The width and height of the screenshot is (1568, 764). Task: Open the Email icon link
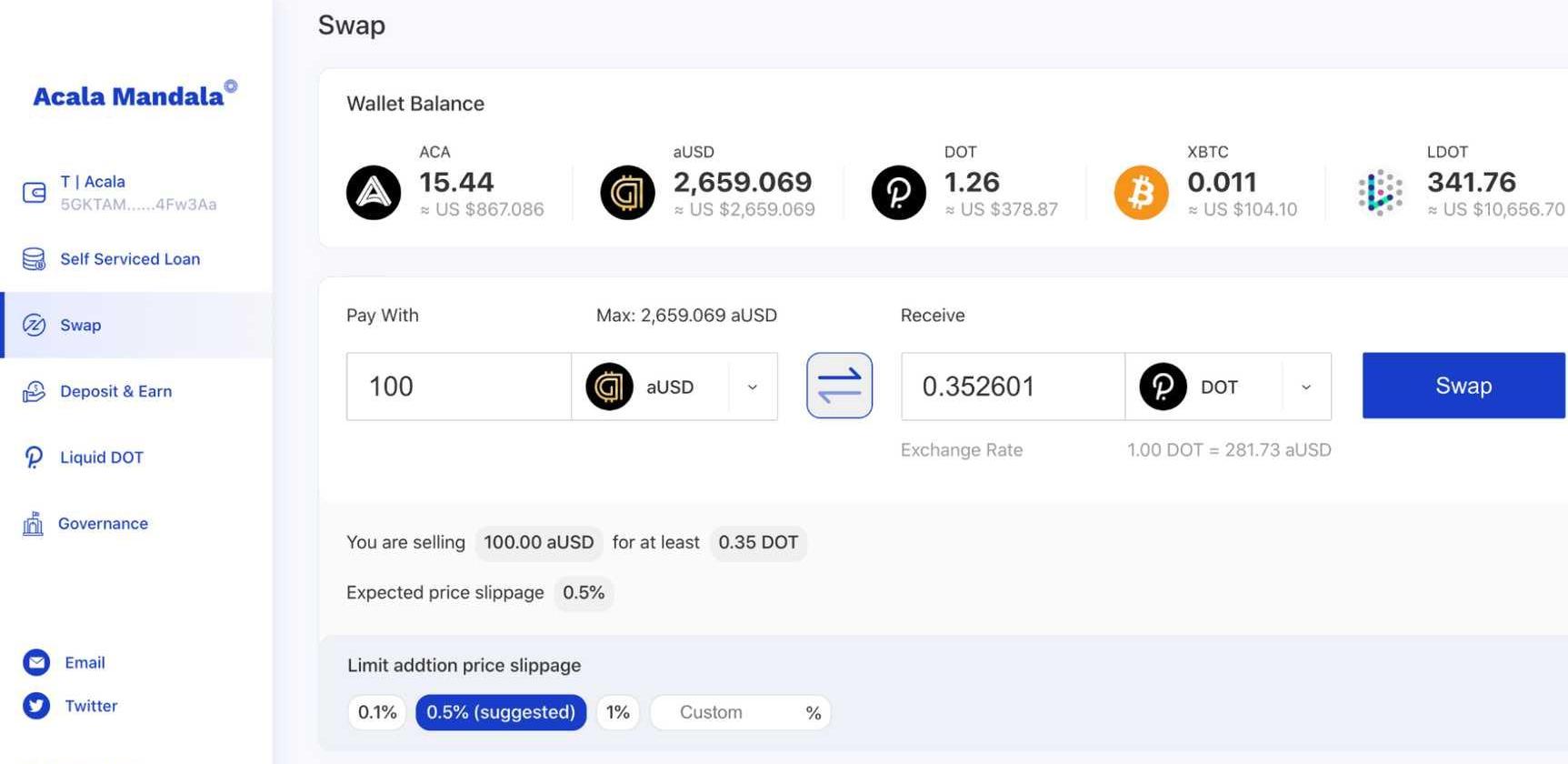click(x=36, y=663)
